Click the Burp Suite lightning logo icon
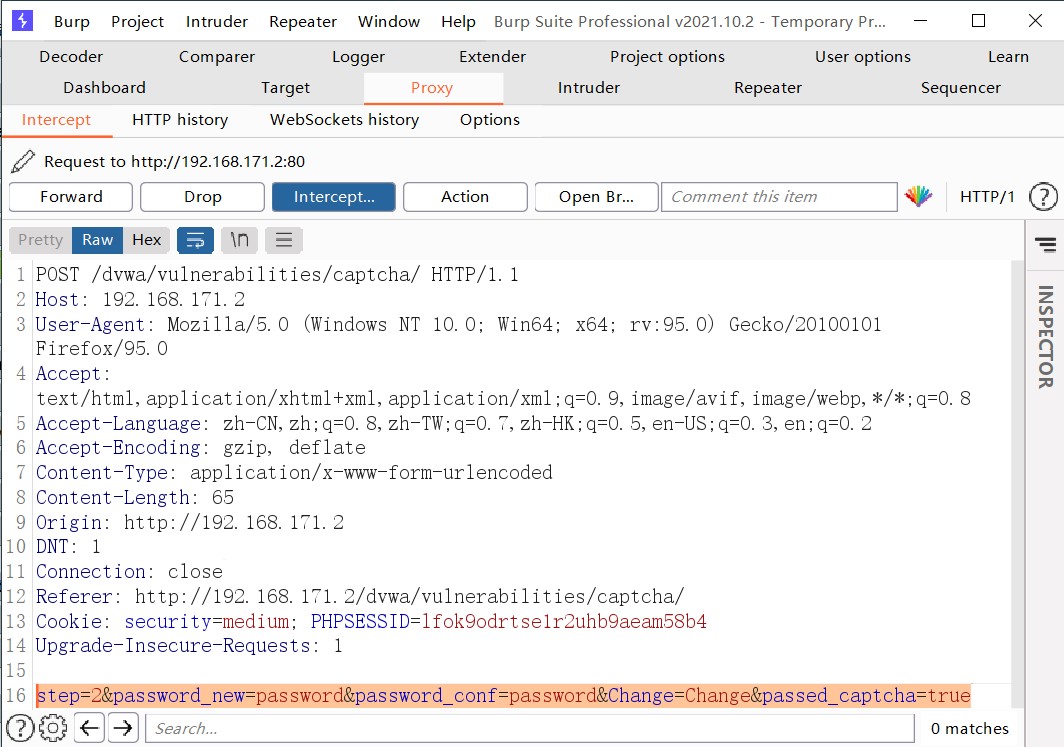 tap(22, 20)
